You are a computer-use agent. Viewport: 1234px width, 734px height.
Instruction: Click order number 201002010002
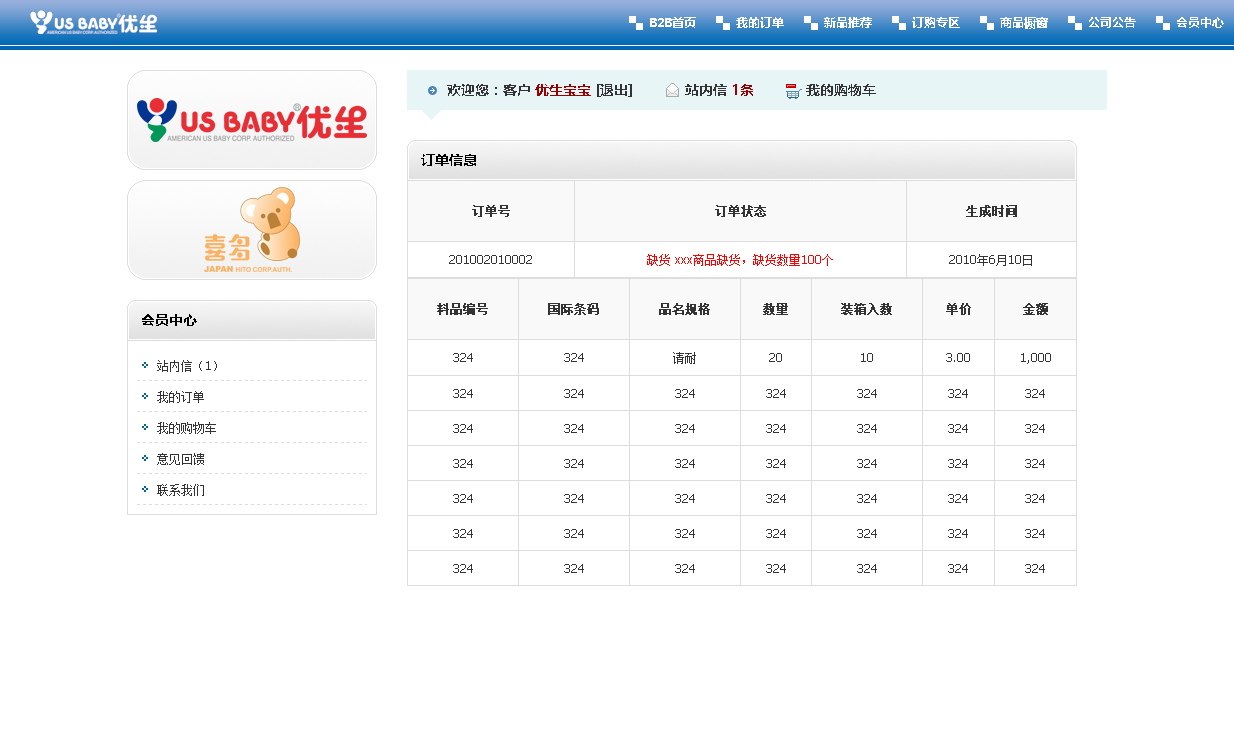[x=490, y=260]
